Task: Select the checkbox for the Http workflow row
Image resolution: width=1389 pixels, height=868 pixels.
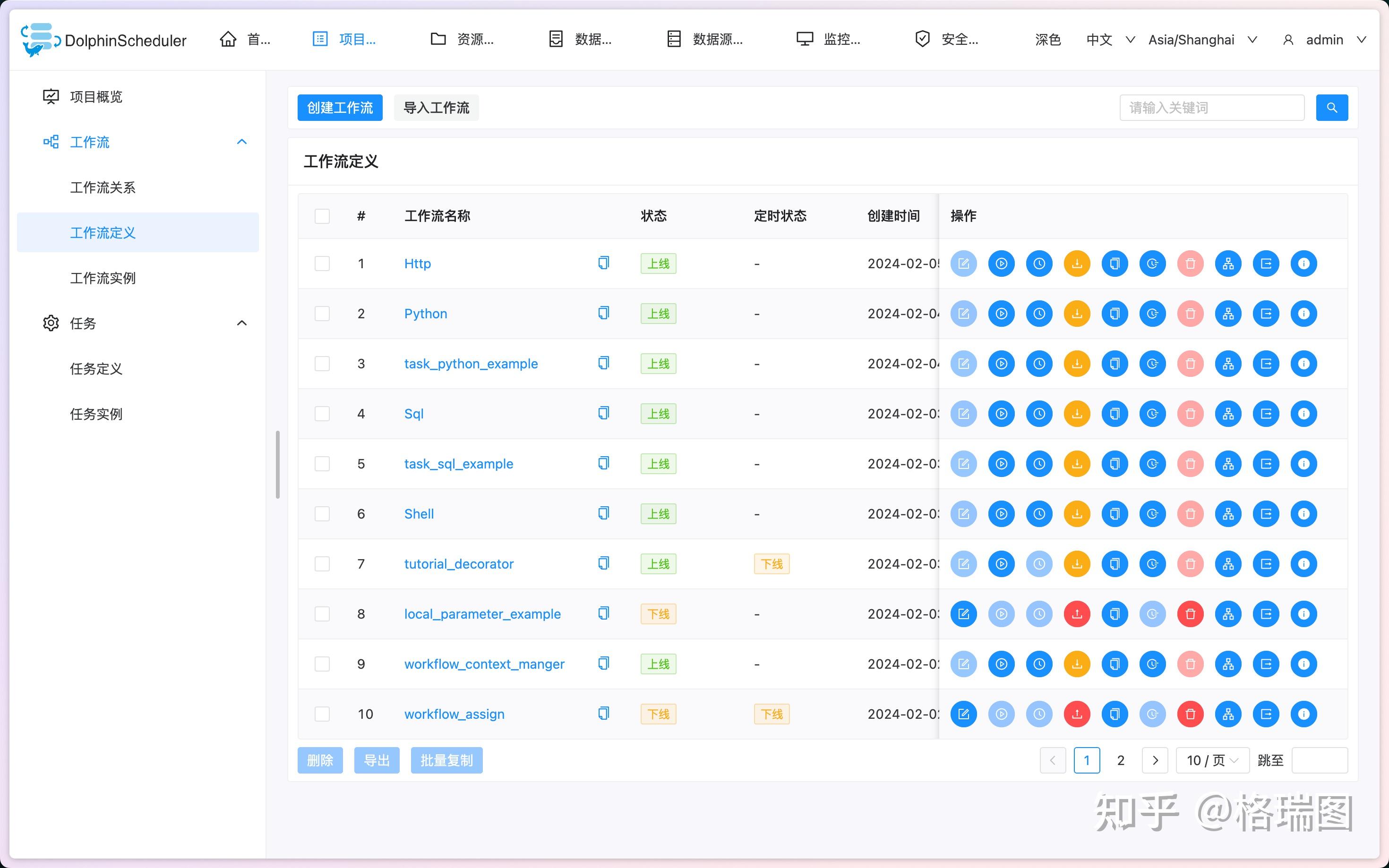Action: coord(322,264)
